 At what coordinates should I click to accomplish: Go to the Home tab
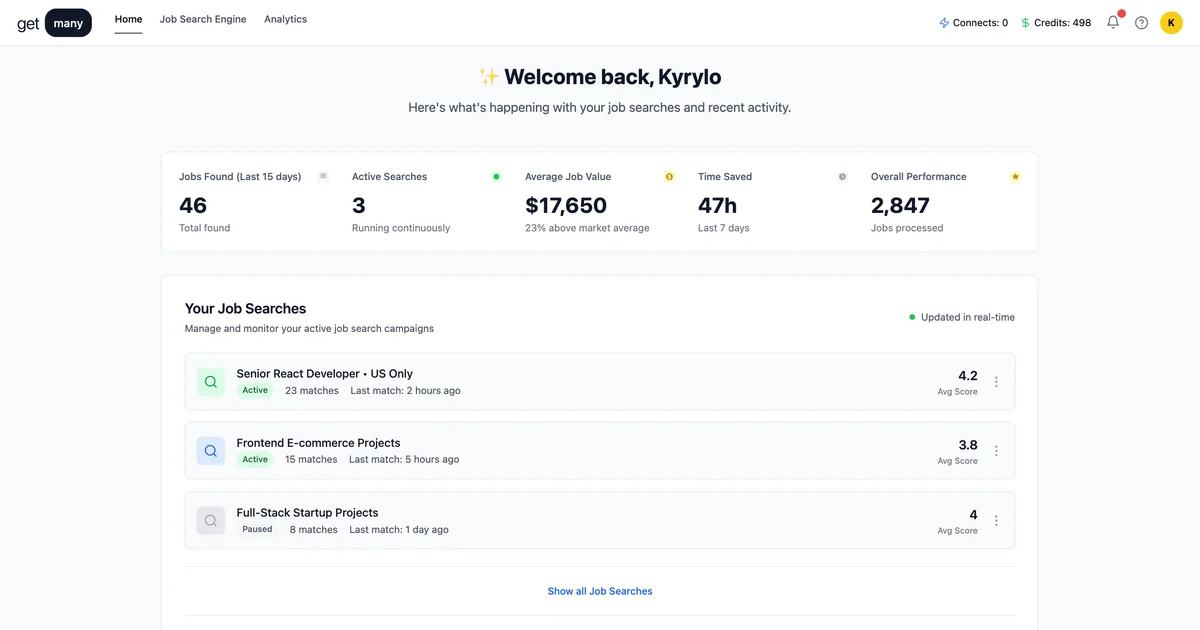(x=128, y=19)
